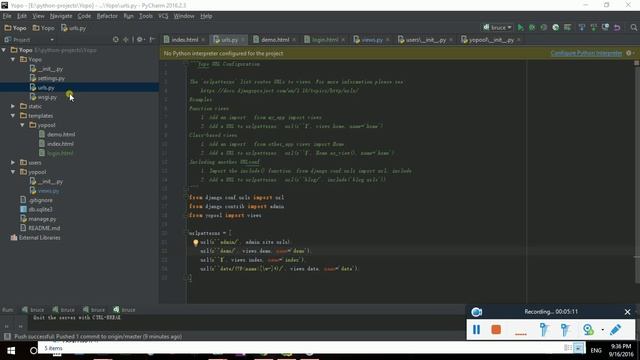Click the Hide Project panel icon
Screen dimensions: 640x360
[x=152, y=40]
